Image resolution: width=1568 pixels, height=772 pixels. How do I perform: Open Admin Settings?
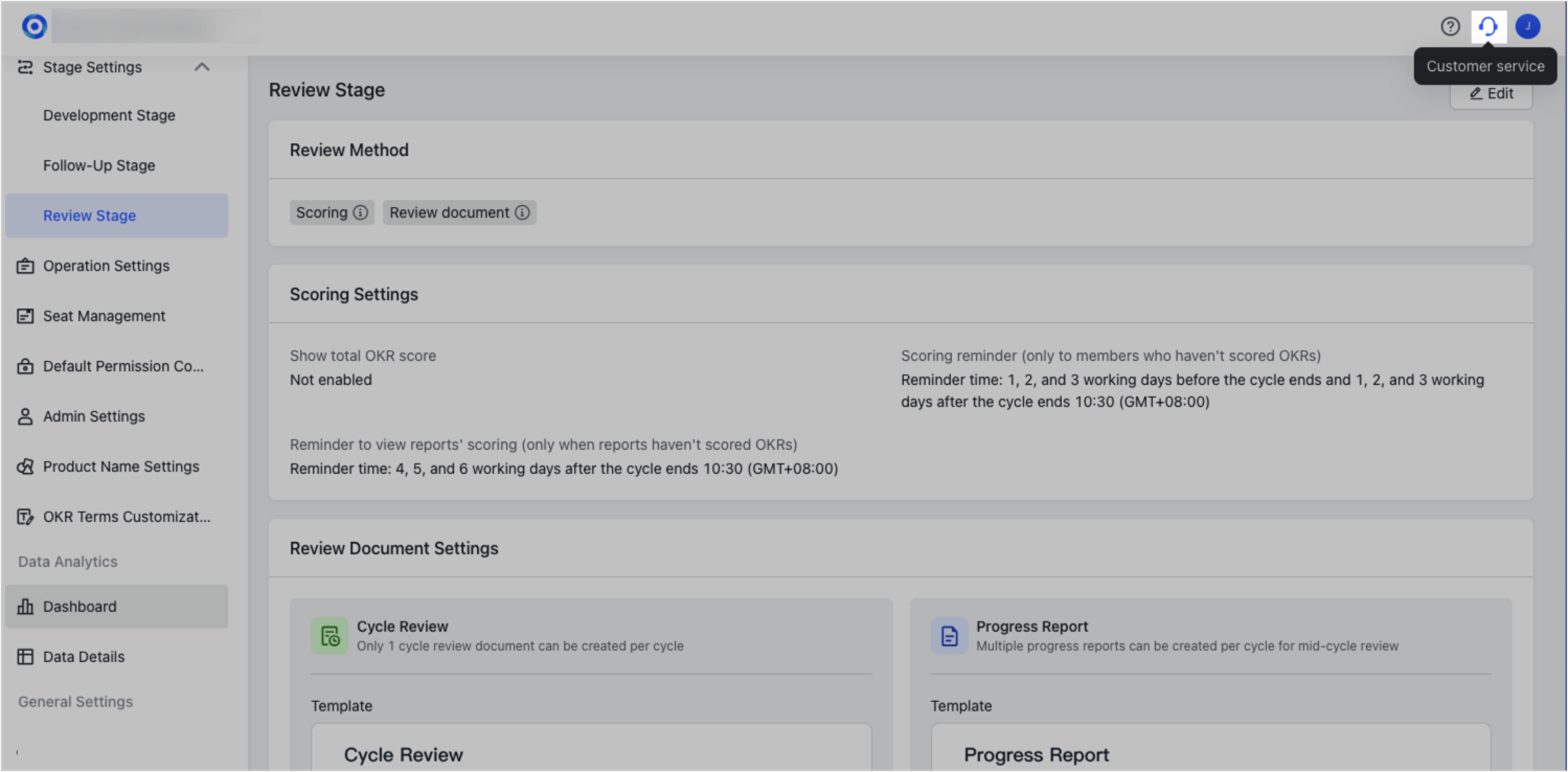94,416
